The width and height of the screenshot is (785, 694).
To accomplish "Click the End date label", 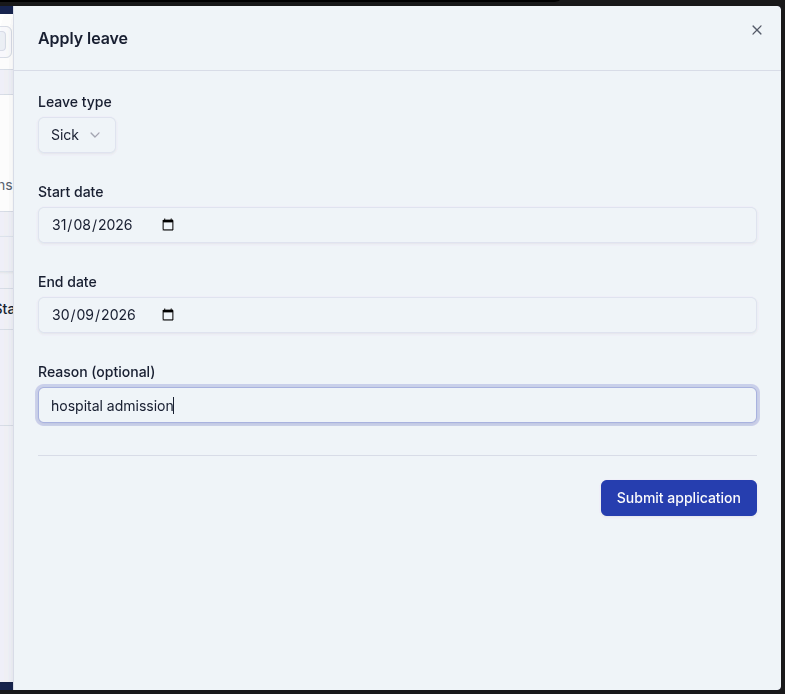I will tap(67, 282).
